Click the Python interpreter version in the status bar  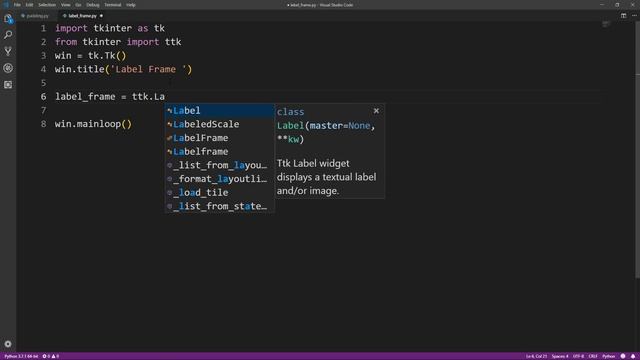(21, 356)
